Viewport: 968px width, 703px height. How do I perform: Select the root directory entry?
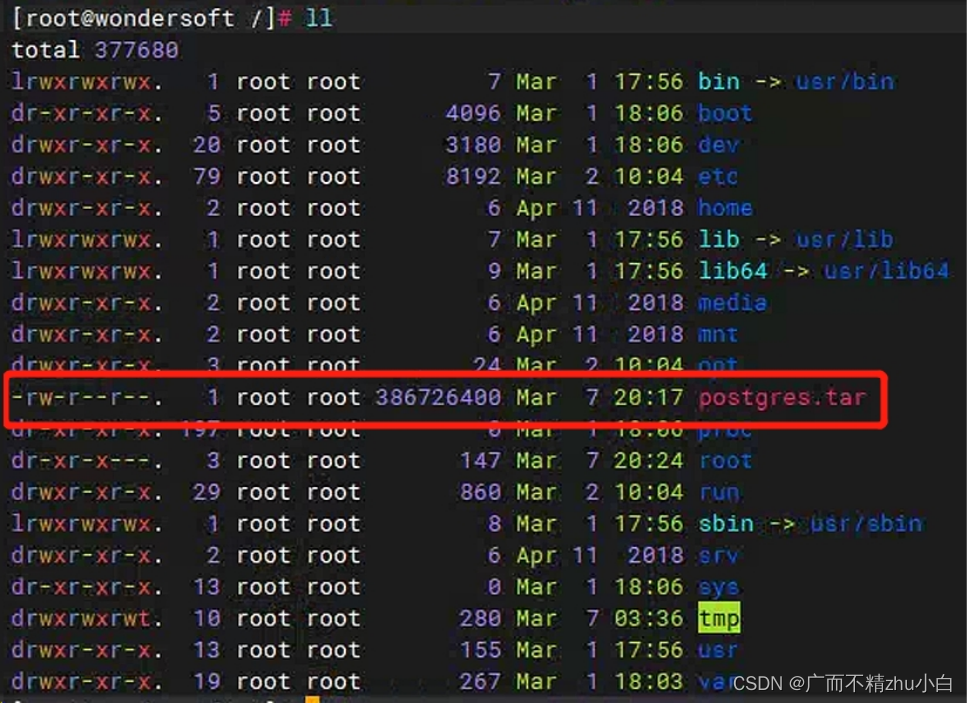[x=724, y=460]
